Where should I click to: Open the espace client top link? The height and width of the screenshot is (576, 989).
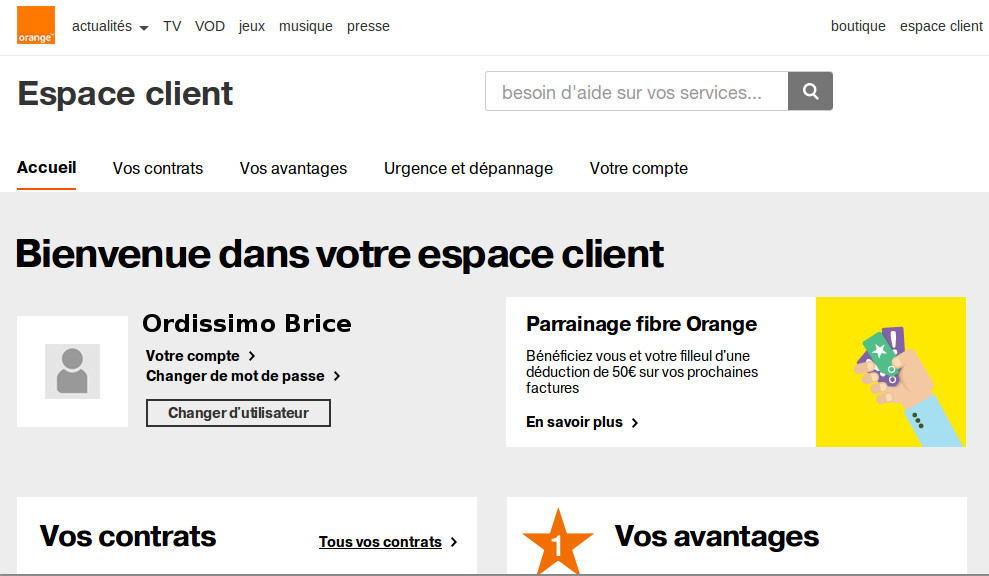click(941, 26)
